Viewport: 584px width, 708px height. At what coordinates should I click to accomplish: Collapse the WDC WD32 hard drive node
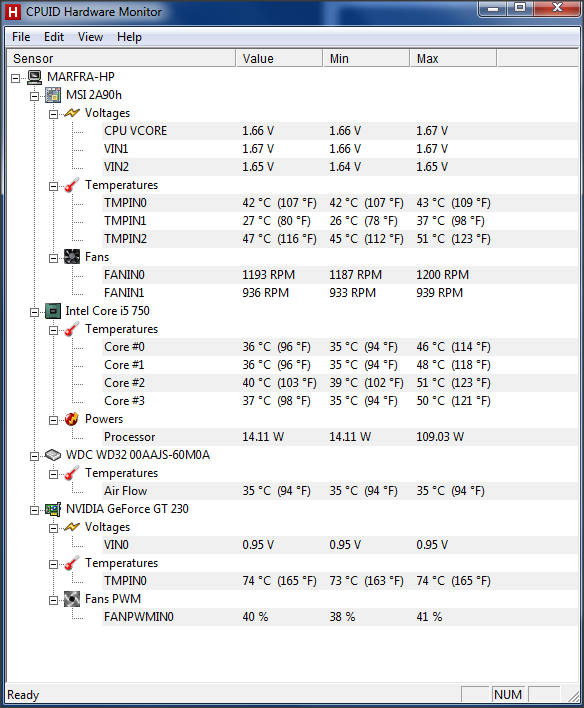(34, 456)
